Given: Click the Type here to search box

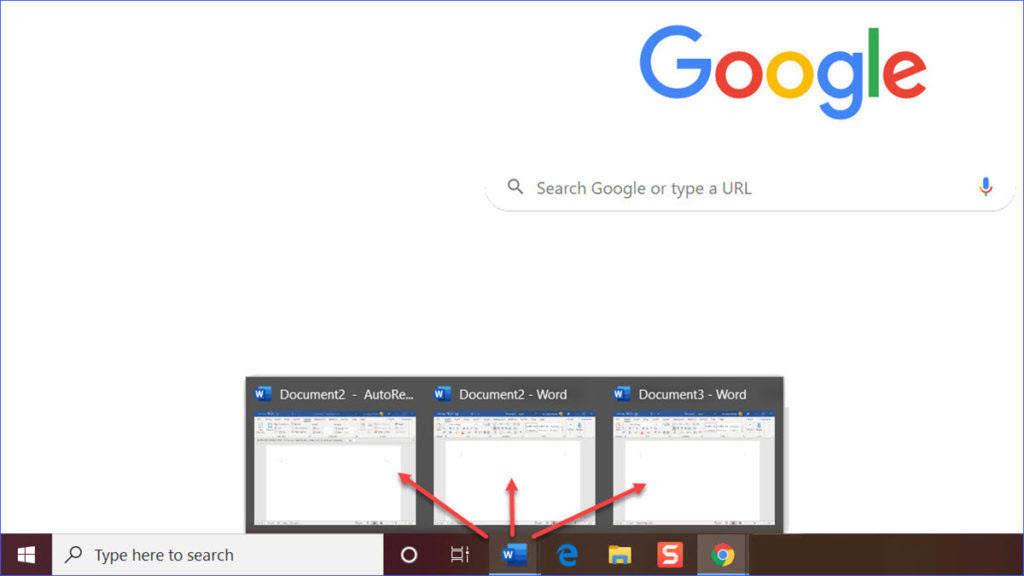Looking at the screenshot, I should tap(217, 554).
